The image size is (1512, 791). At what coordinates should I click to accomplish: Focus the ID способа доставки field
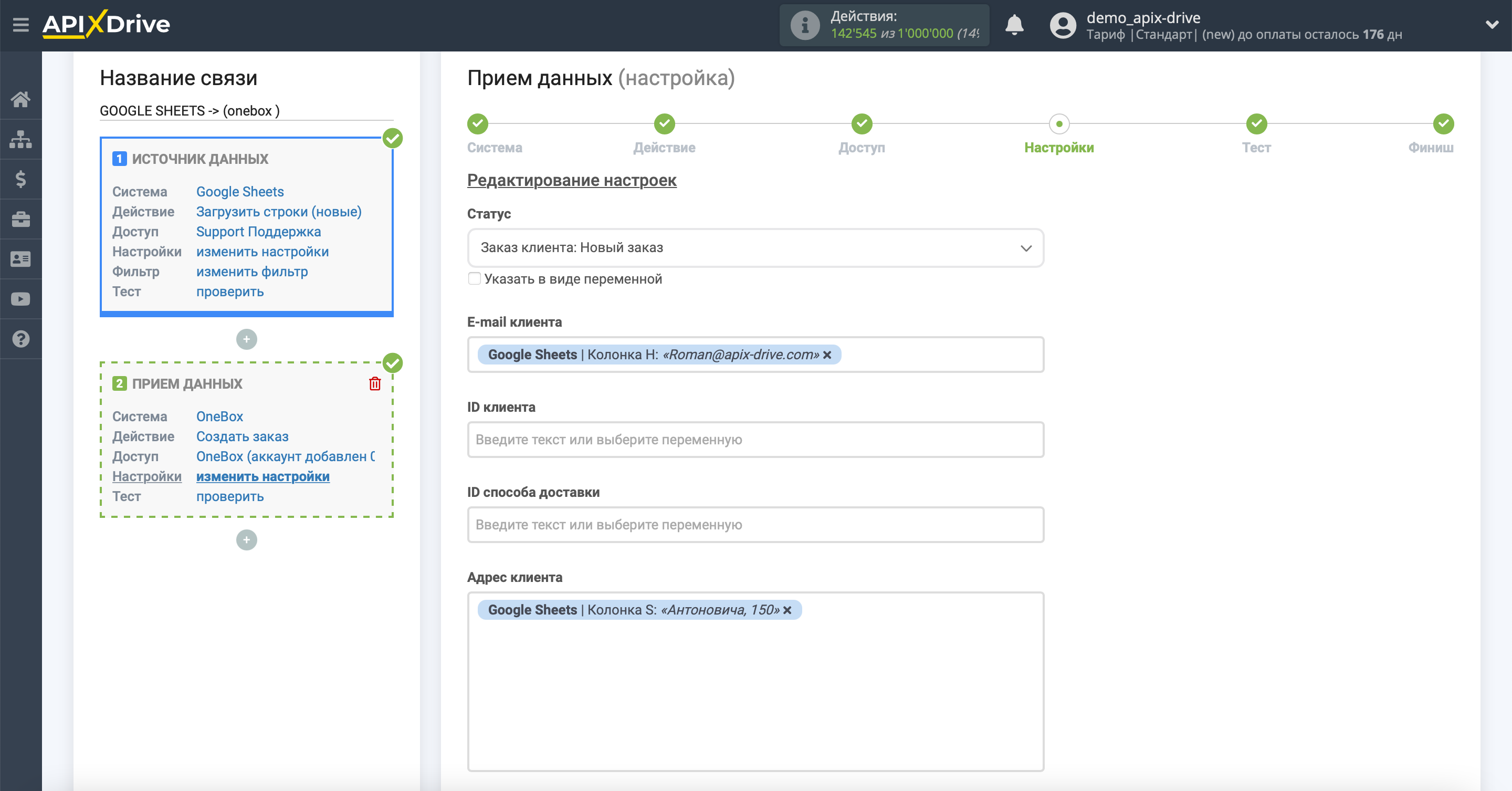[x=755, y=525]
